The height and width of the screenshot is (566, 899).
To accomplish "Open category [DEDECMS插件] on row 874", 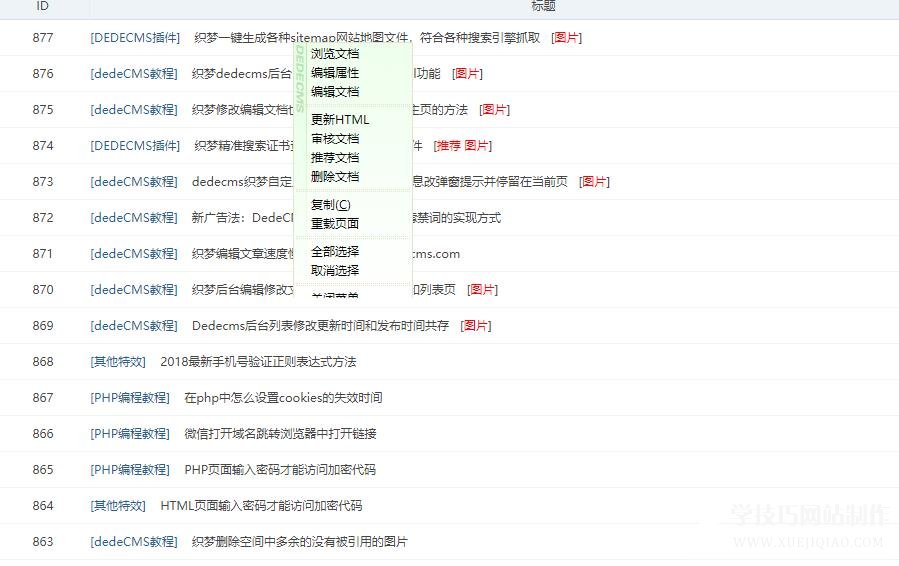I will [135, 146].
